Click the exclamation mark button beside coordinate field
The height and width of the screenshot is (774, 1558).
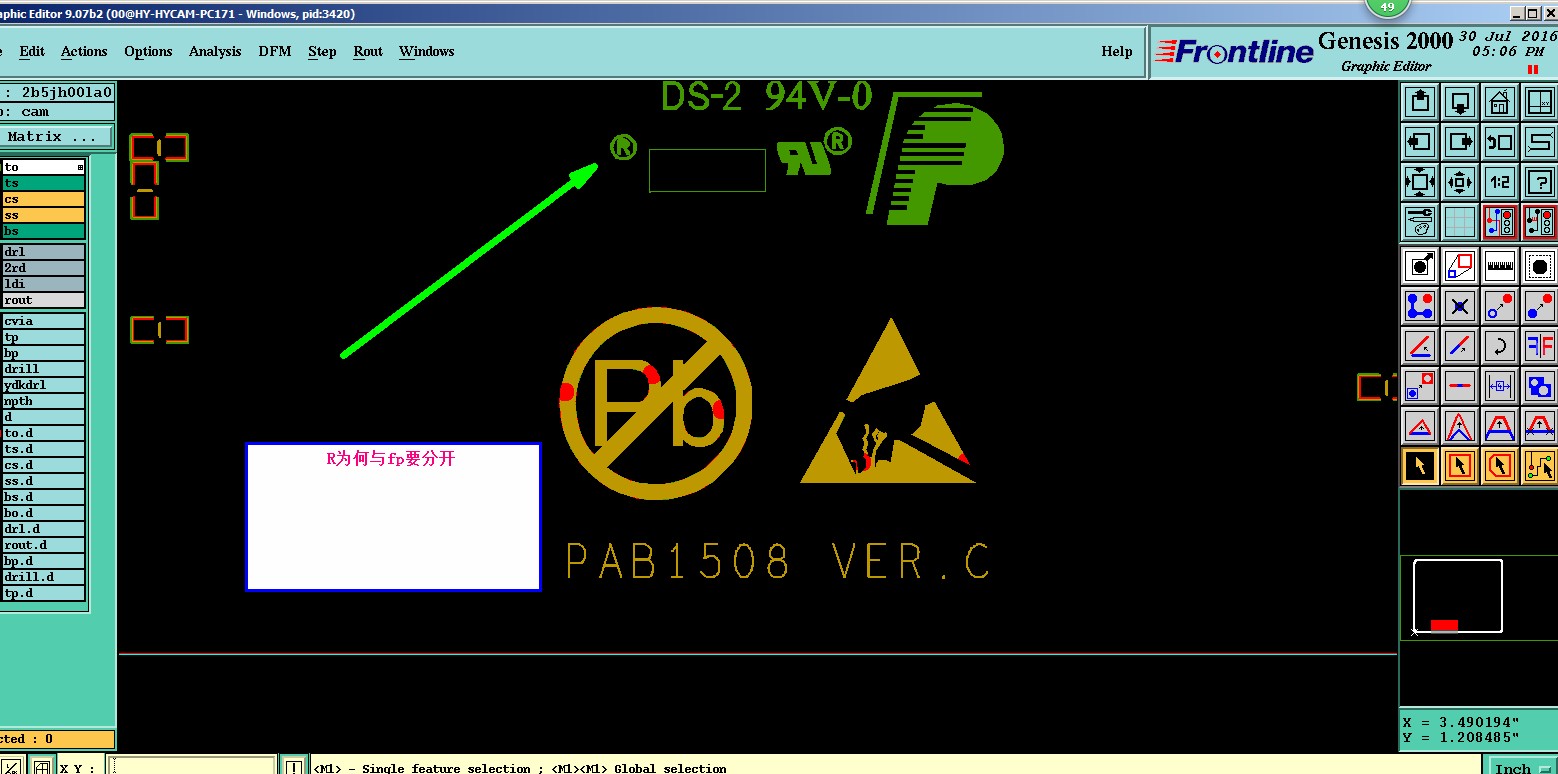click(294, 766)
